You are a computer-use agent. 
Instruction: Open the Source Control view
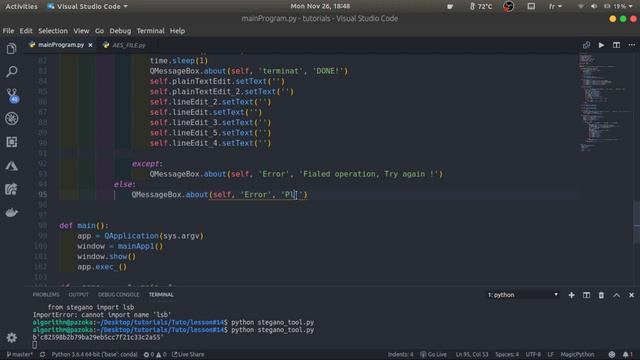coord(12,95)
